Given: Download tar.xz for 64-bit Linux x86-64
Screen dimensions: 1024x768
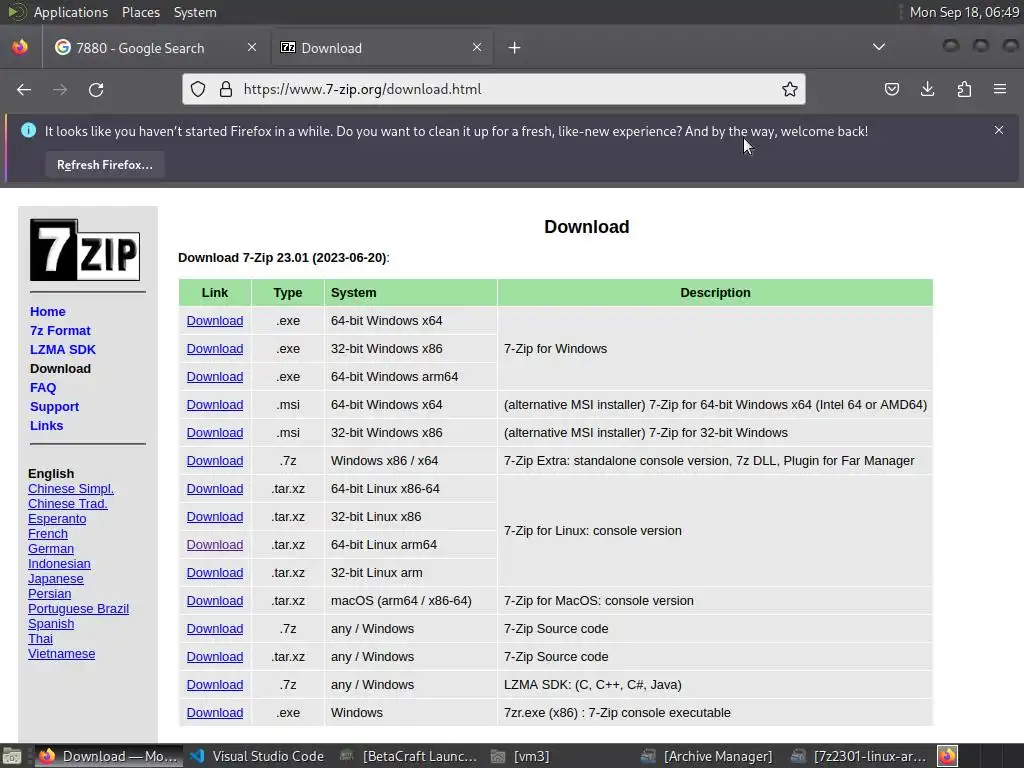Looking at the screenshot, I should click(x=215, y=489).
